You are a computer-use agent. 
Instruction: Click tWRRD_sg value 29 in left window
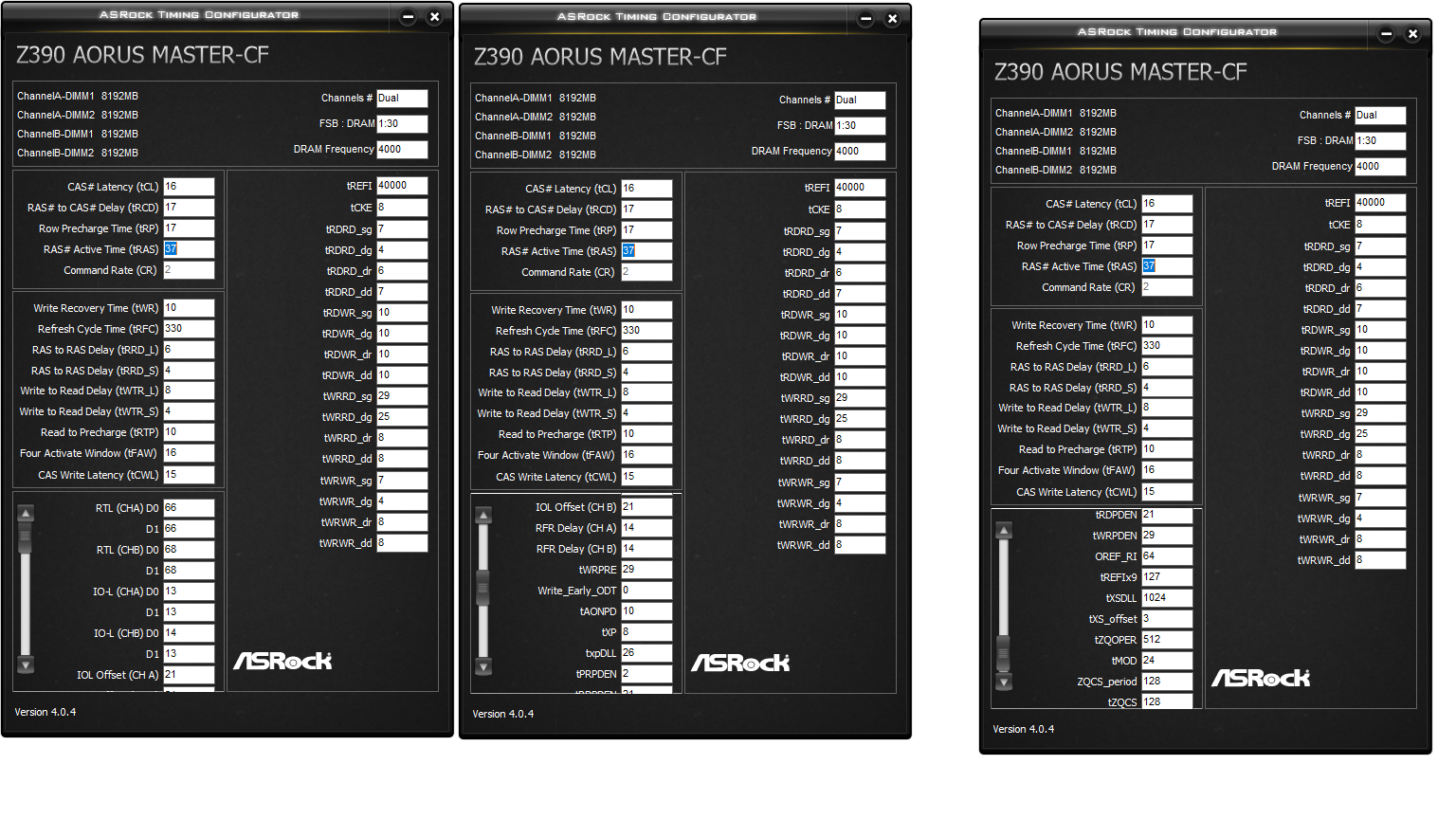[x=402, y=396]
